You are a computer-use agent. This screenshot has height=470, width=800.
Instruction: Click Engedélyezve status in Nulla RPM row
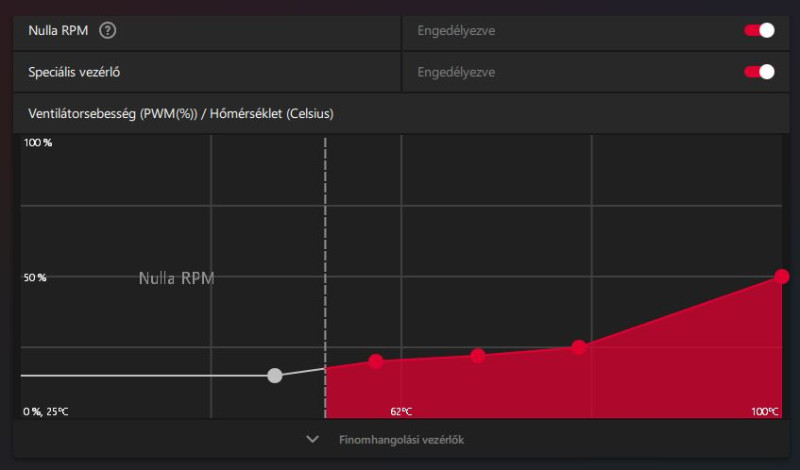click(456, 31)
